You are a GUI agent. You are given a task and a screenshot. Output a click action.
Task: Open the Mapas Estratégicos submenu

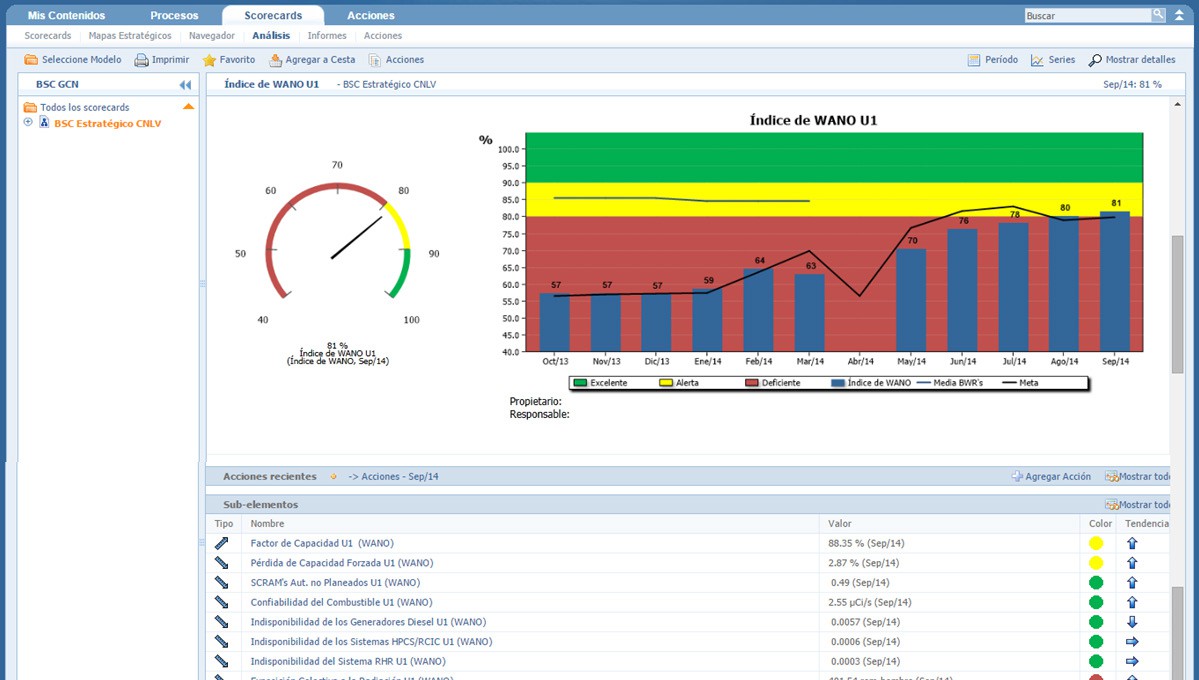click(x=130, y=36)
